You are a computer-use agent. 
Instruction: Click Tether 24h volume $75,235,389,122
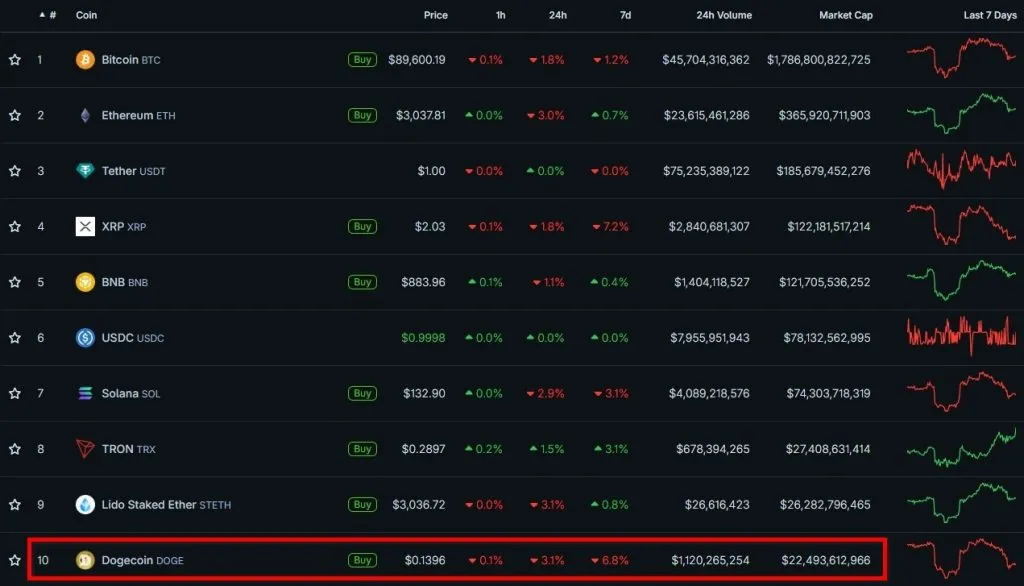[706, 171]
